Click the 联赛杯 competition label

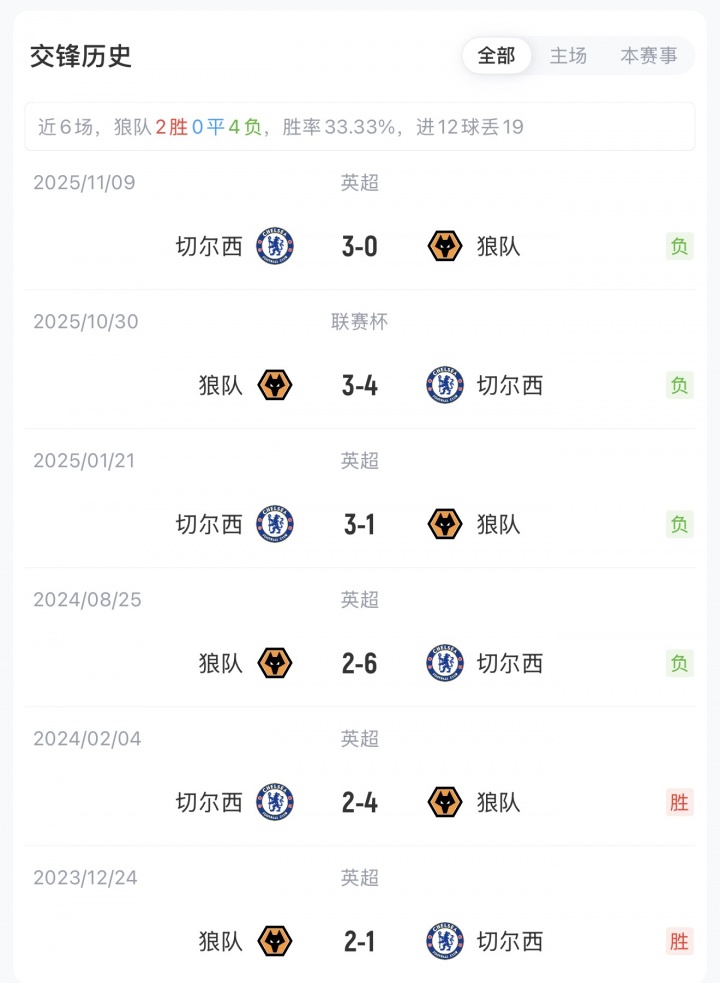tap(360, 322)
